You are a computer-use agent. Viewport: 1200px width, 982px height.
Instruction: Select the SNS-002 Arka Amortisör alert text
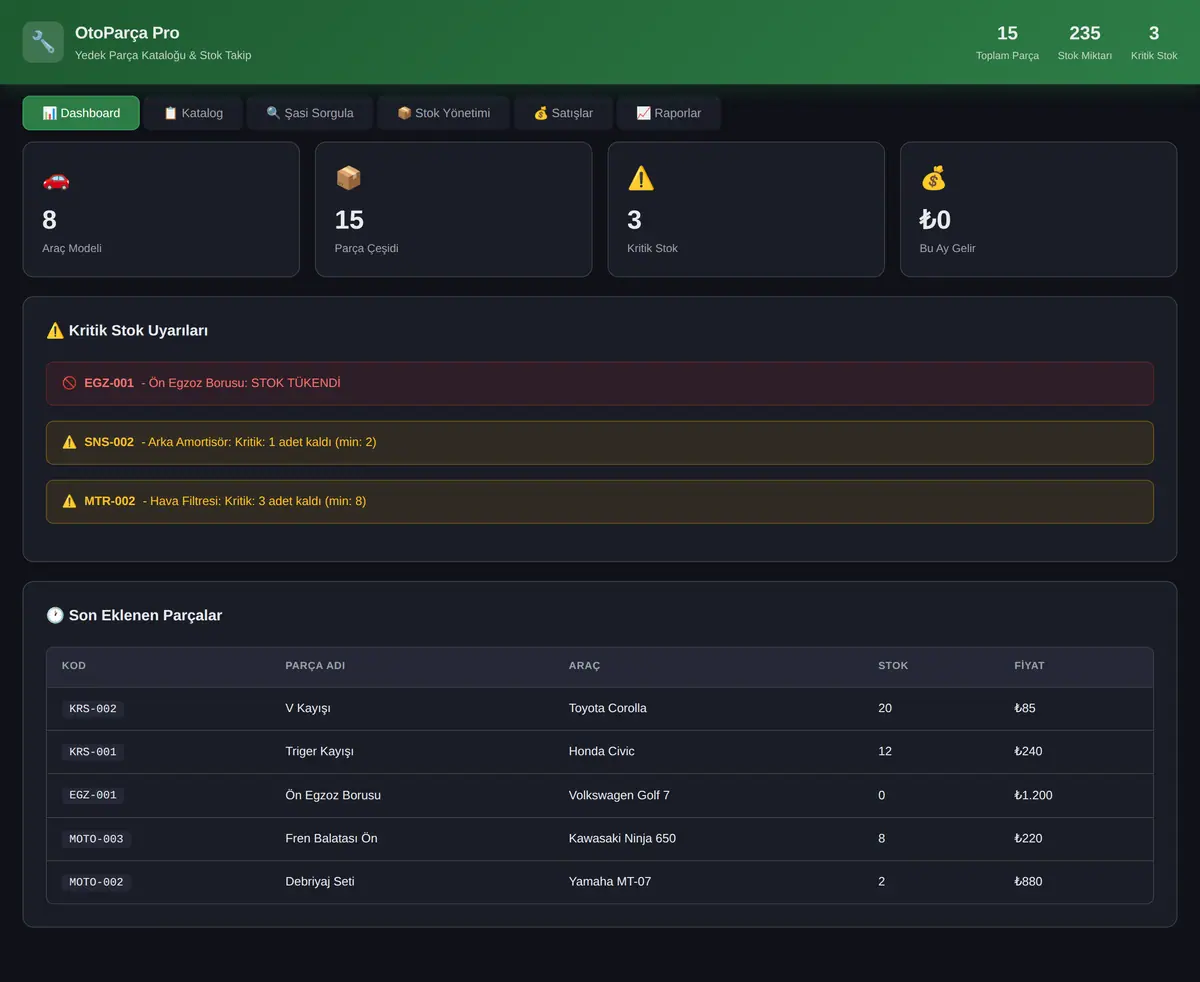coord(230,442)
